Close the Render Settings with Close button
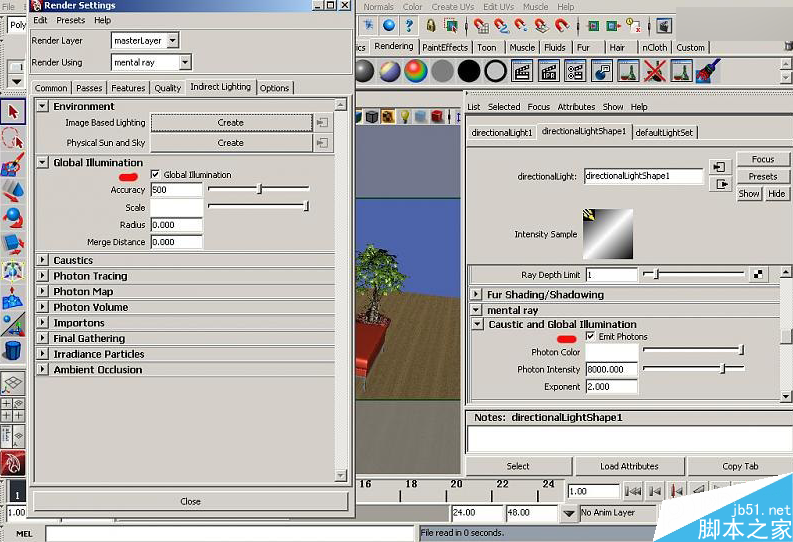793x542 pixels. (191, 501)
